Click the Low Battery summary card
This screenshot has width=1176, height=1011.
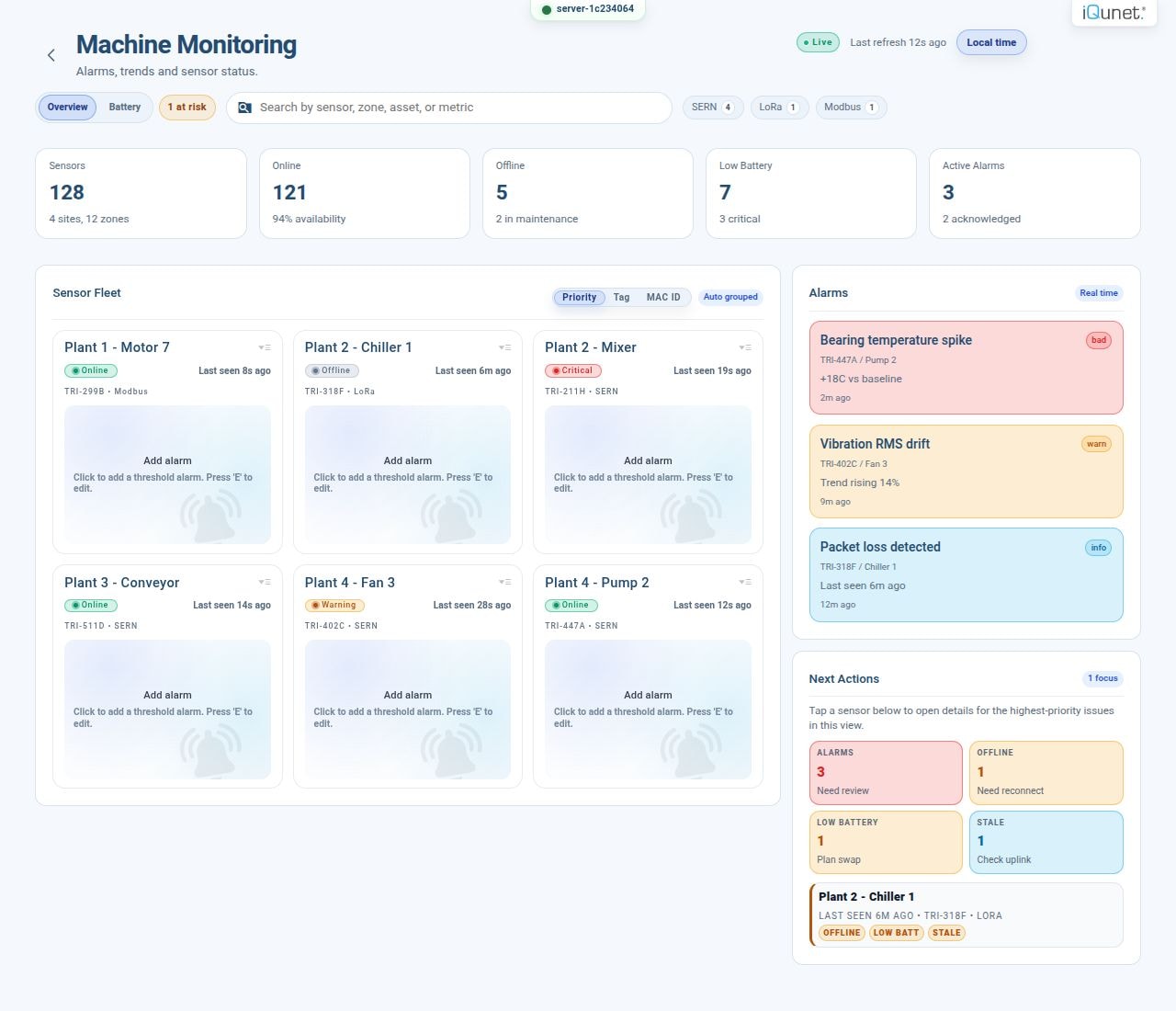click(811, 194)
